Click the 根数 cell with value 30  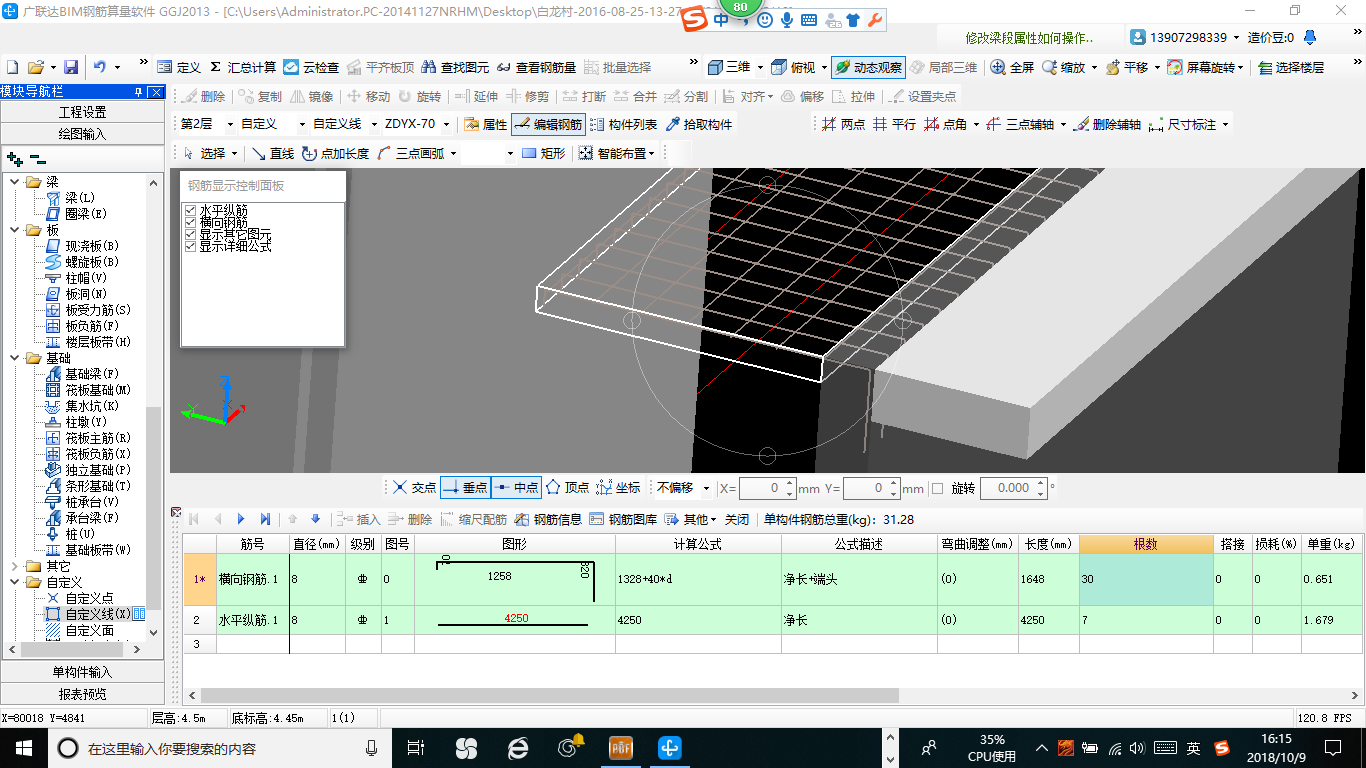point(1145,579)
